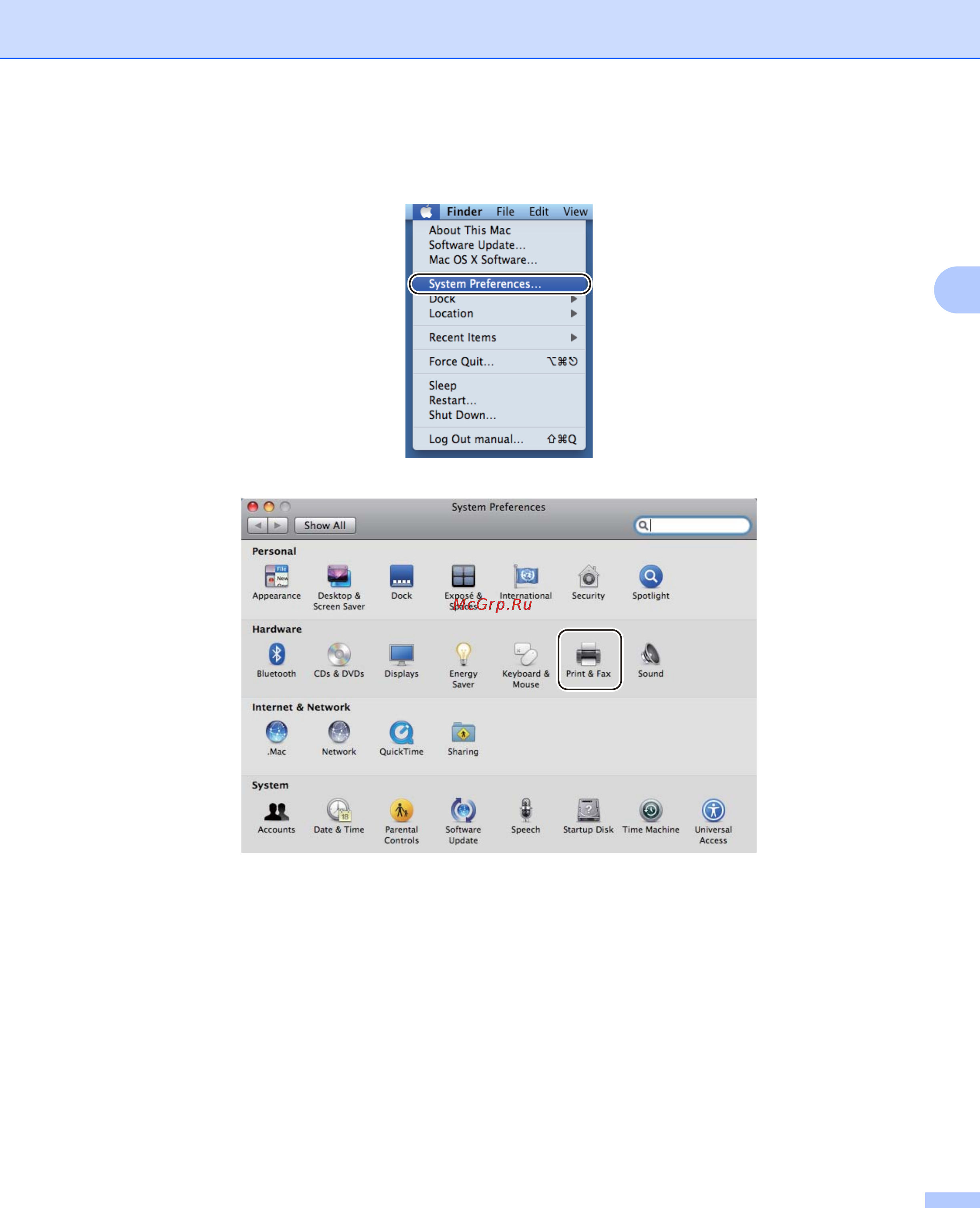Choose Mac OS X Software…
The width and height of the screenshot is (980, 1208).
click(x=499, y=260)
